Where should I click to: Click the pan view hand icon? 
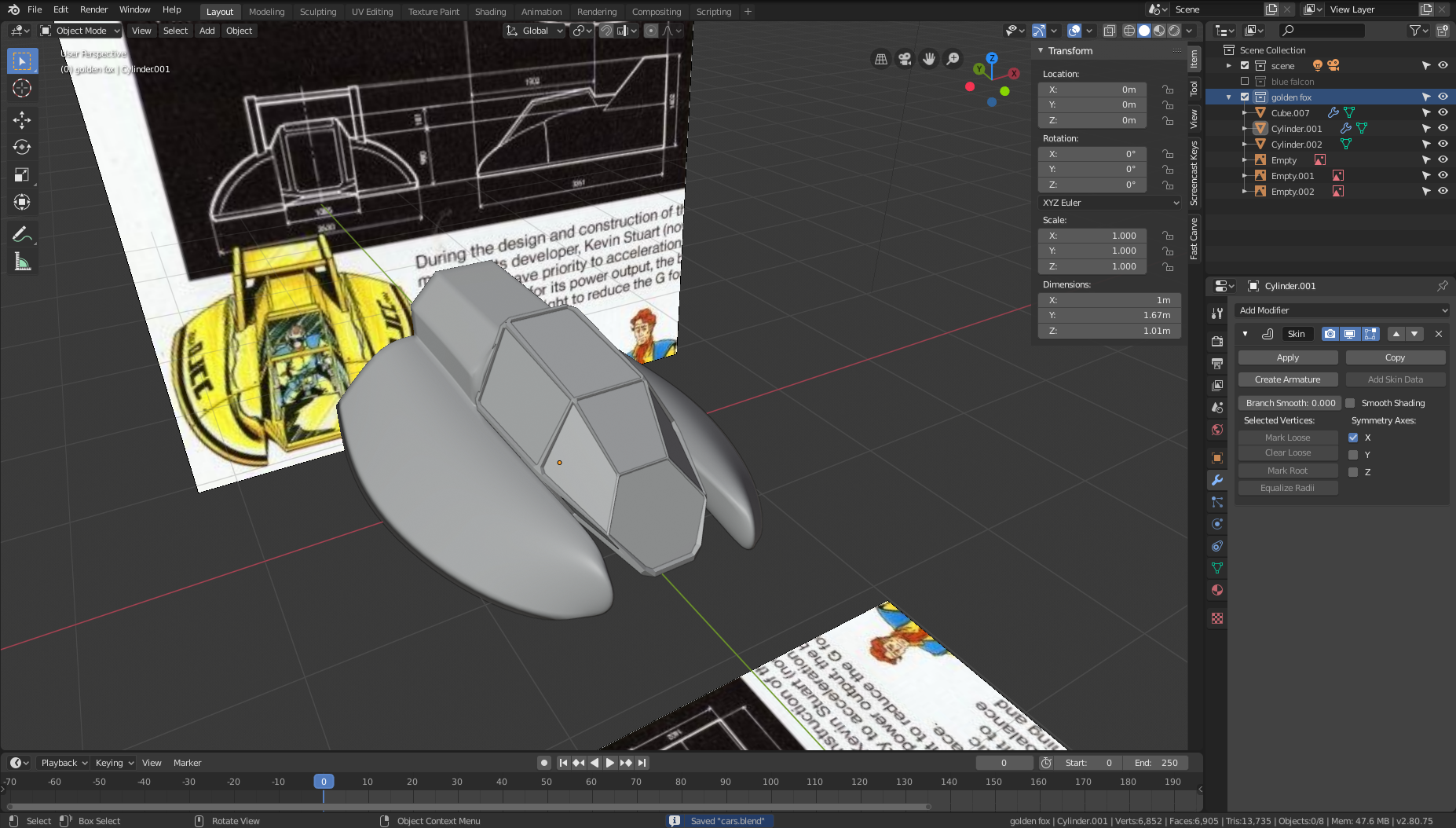(x=929, y=59)
